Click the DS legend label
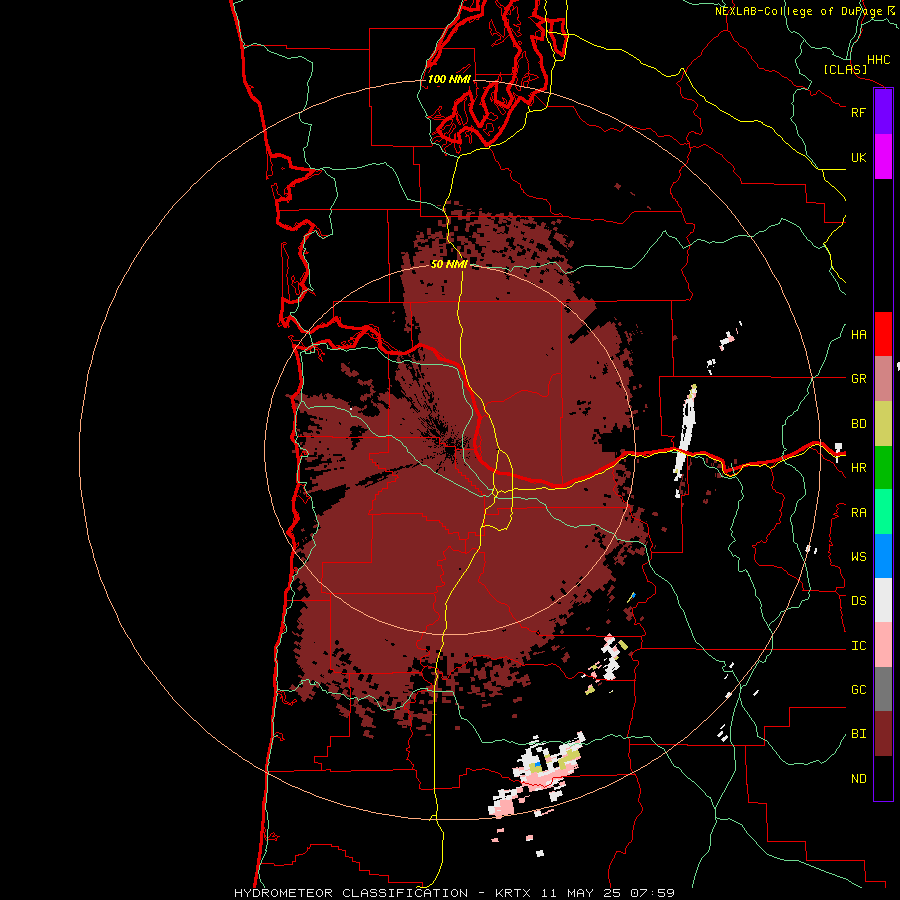The image size is (900, 900). pos(859,601)
